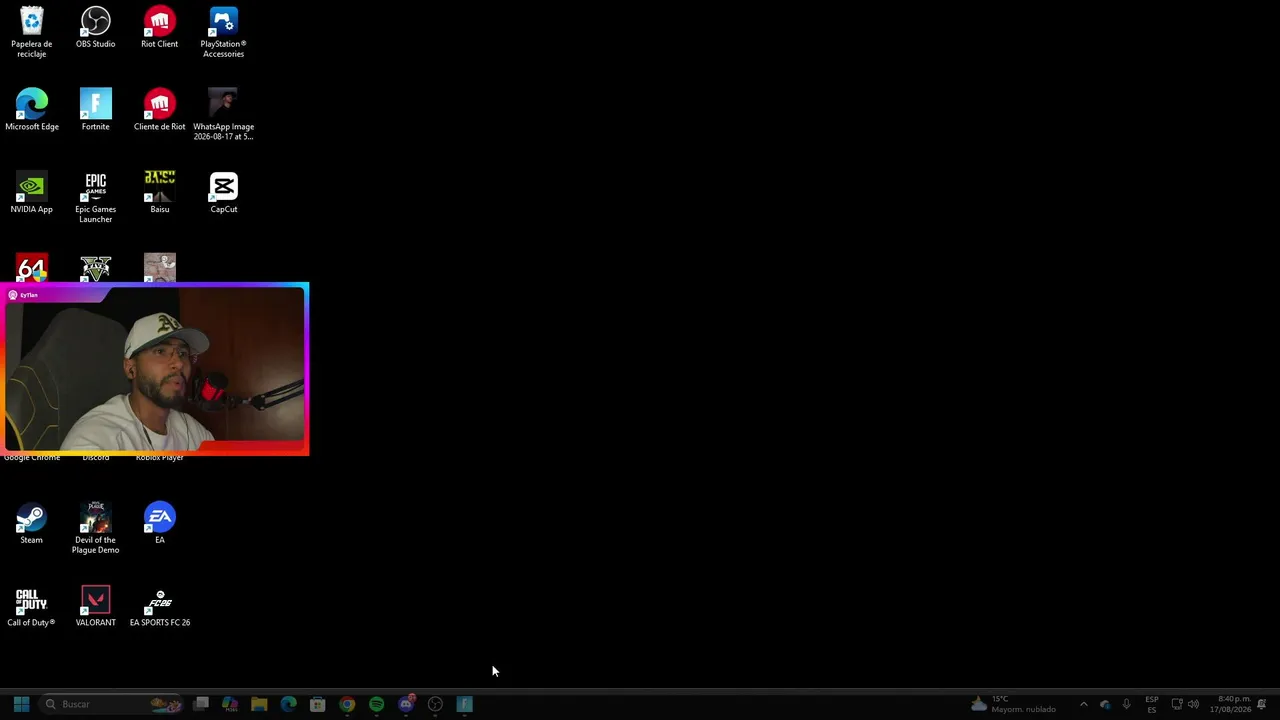Switch to Google Chrome in the taskbar
1280x720 pixels.
[347, 704]
